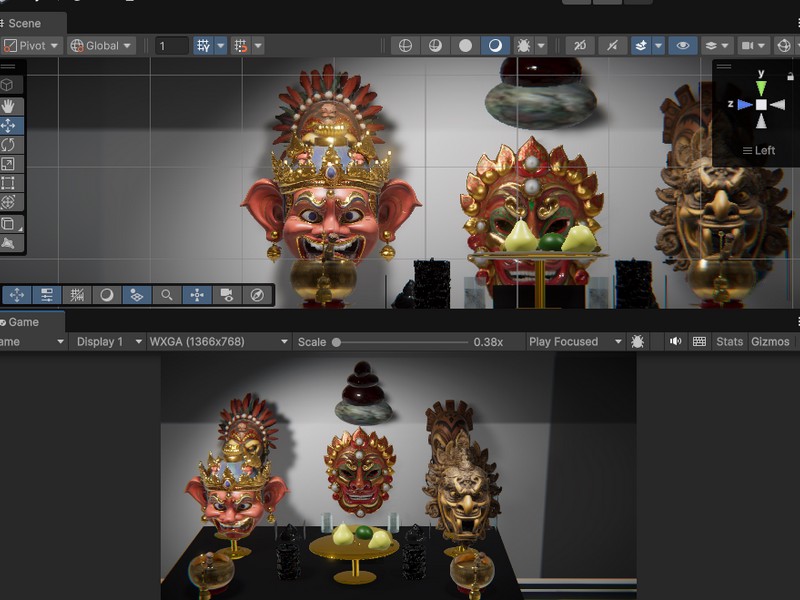Open the Global coordinate dropdown
Image resolution: width=800 pixels, height=600 pixels.
coord(101,46)
